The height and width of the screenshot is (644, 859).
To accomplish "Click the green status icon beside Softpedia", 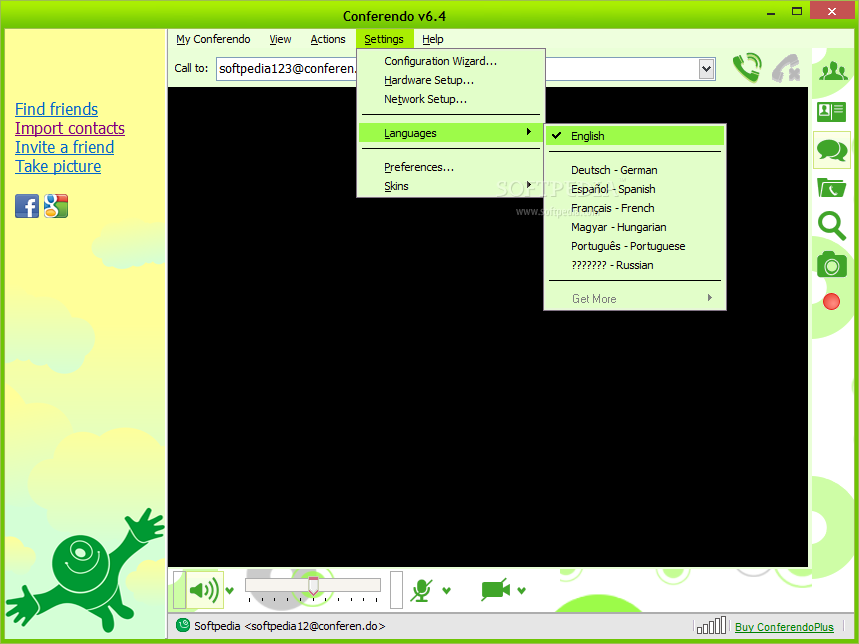I will [183, 625].
